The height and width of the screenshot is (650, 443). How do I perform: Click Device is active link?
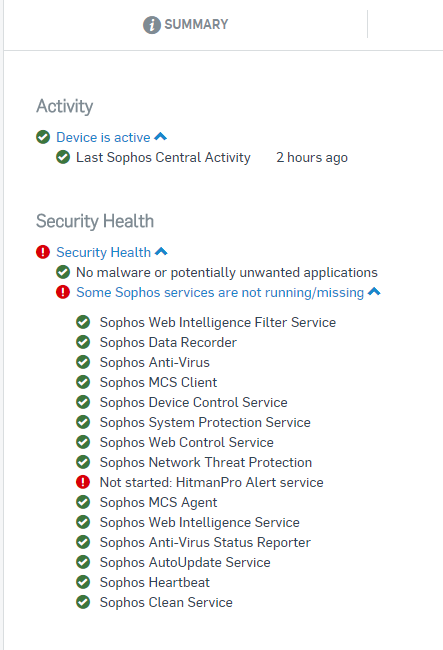pos(103,137)
